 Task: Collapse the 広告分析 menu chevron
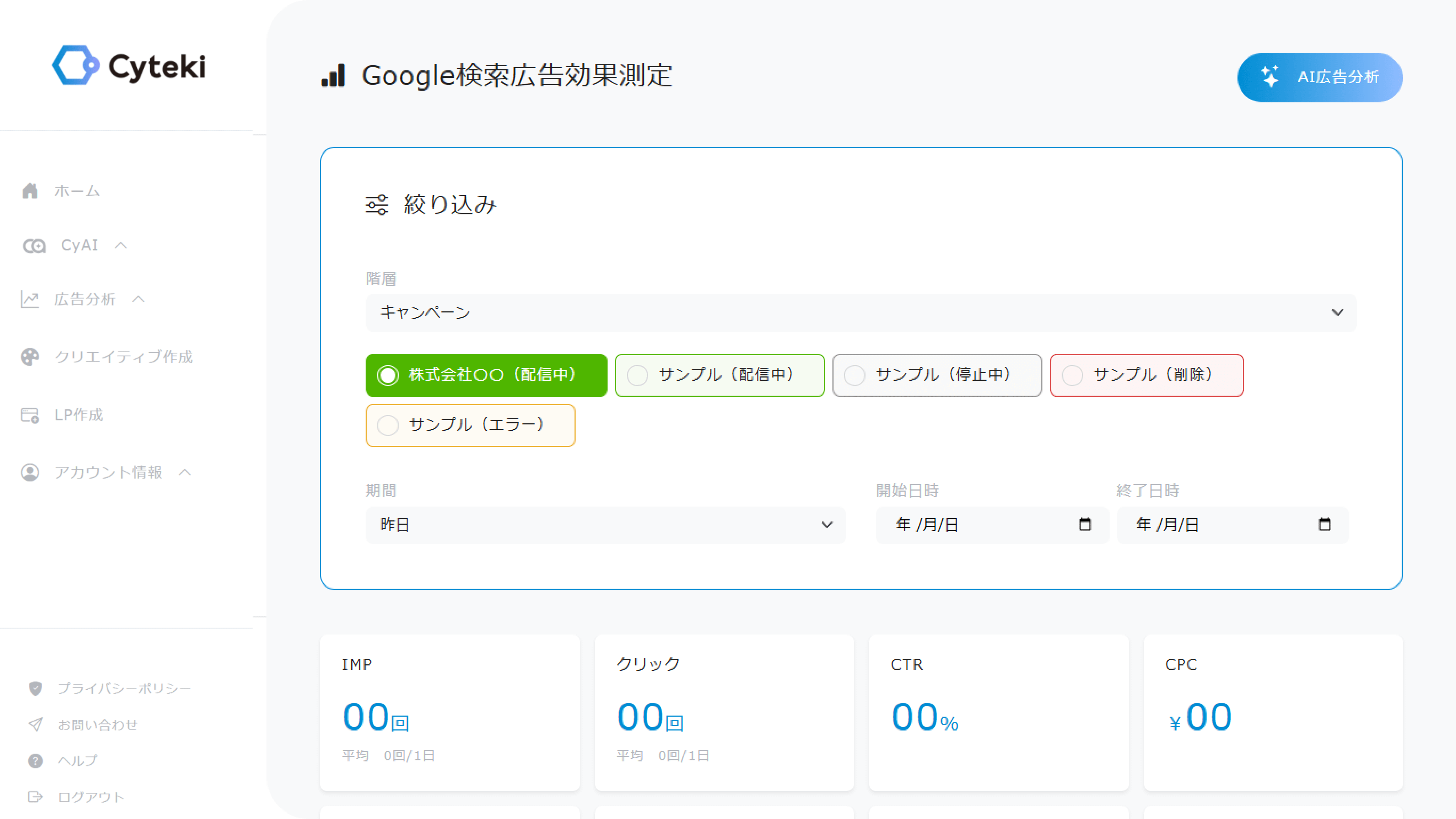[x=139, y=299]
